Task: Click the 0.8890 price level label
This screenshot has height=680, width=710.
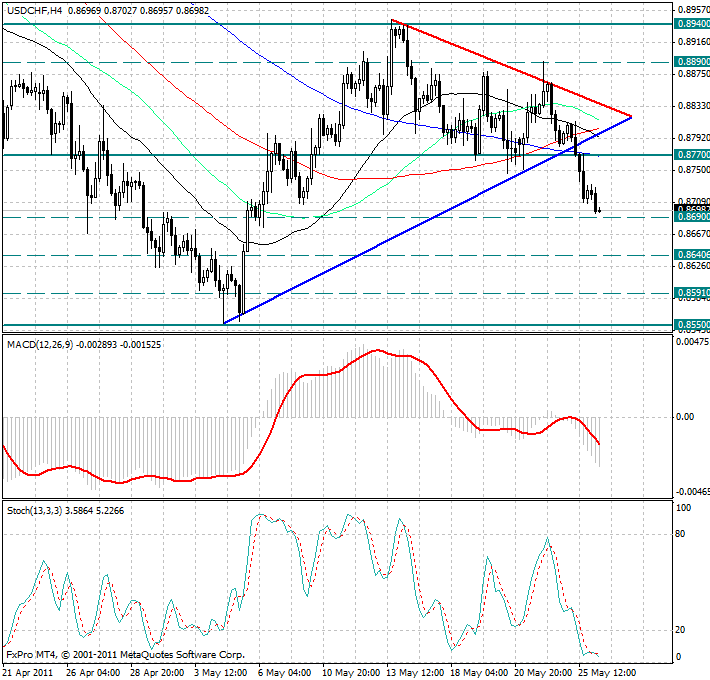Action: (692, 62)
